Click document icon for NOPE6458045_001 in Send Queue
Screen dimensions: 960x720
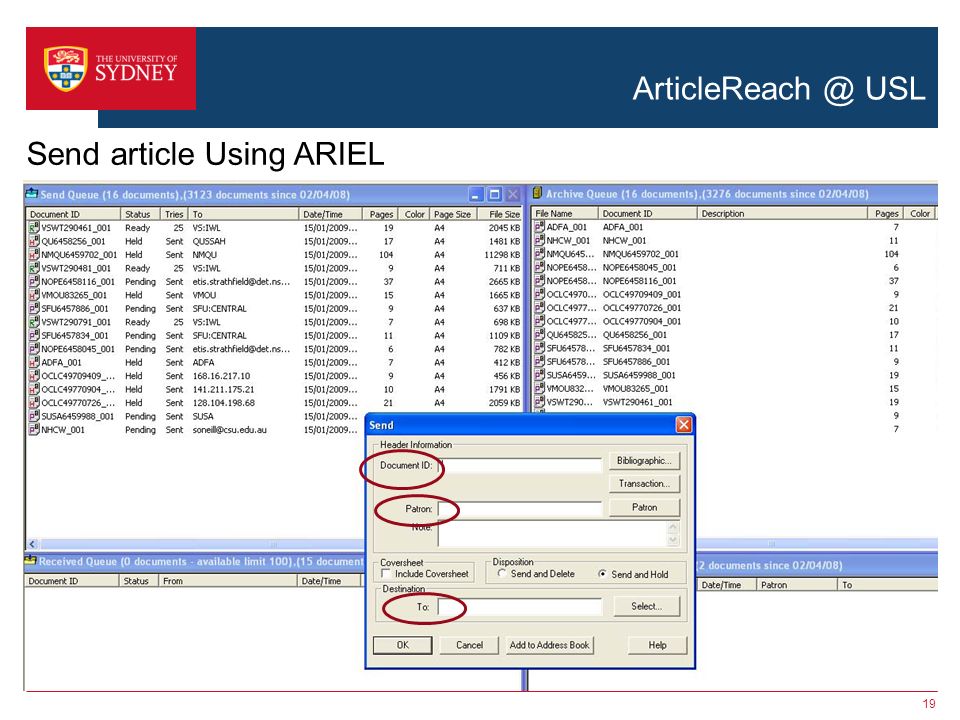click(34, 348)
